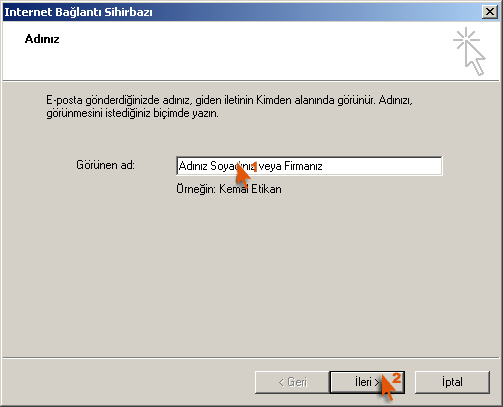
Task: Click the E-posta gönderdiğinizde description line
Action: click(x=229, y=100)
